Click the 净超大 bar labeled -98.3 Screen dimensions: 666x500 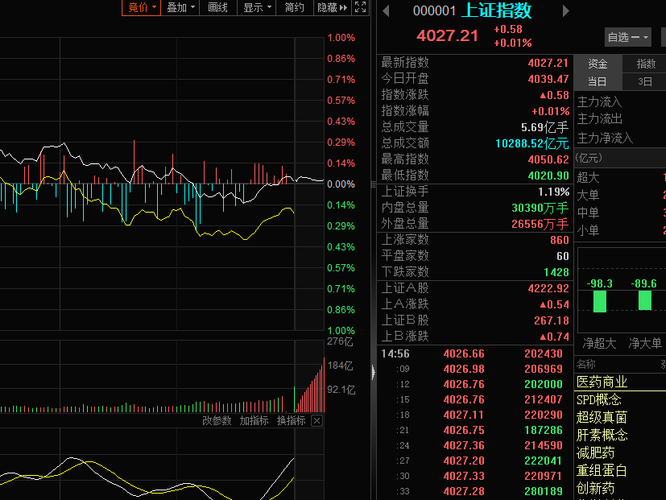click(x=600, y=301)
